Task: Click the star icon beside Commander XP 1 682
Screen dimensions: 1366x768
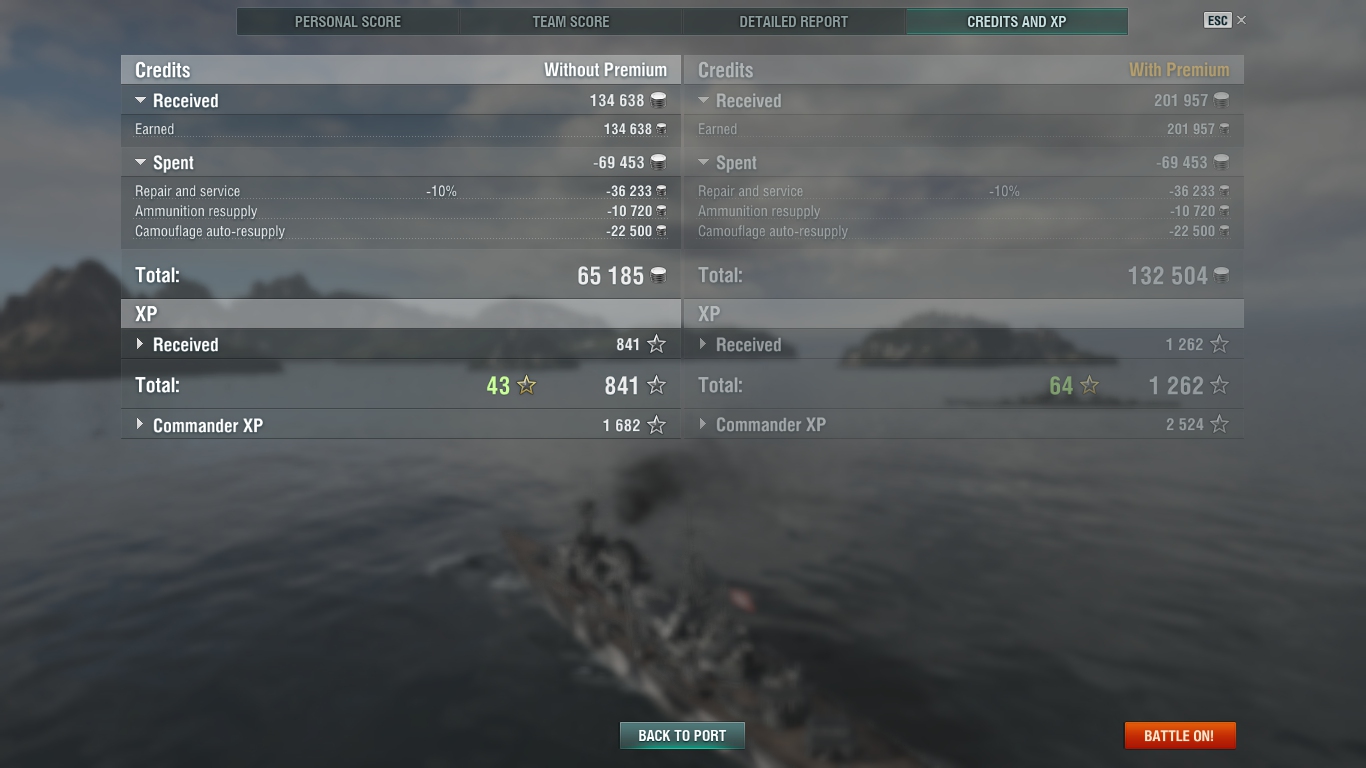Action: (x=656, y=425)
